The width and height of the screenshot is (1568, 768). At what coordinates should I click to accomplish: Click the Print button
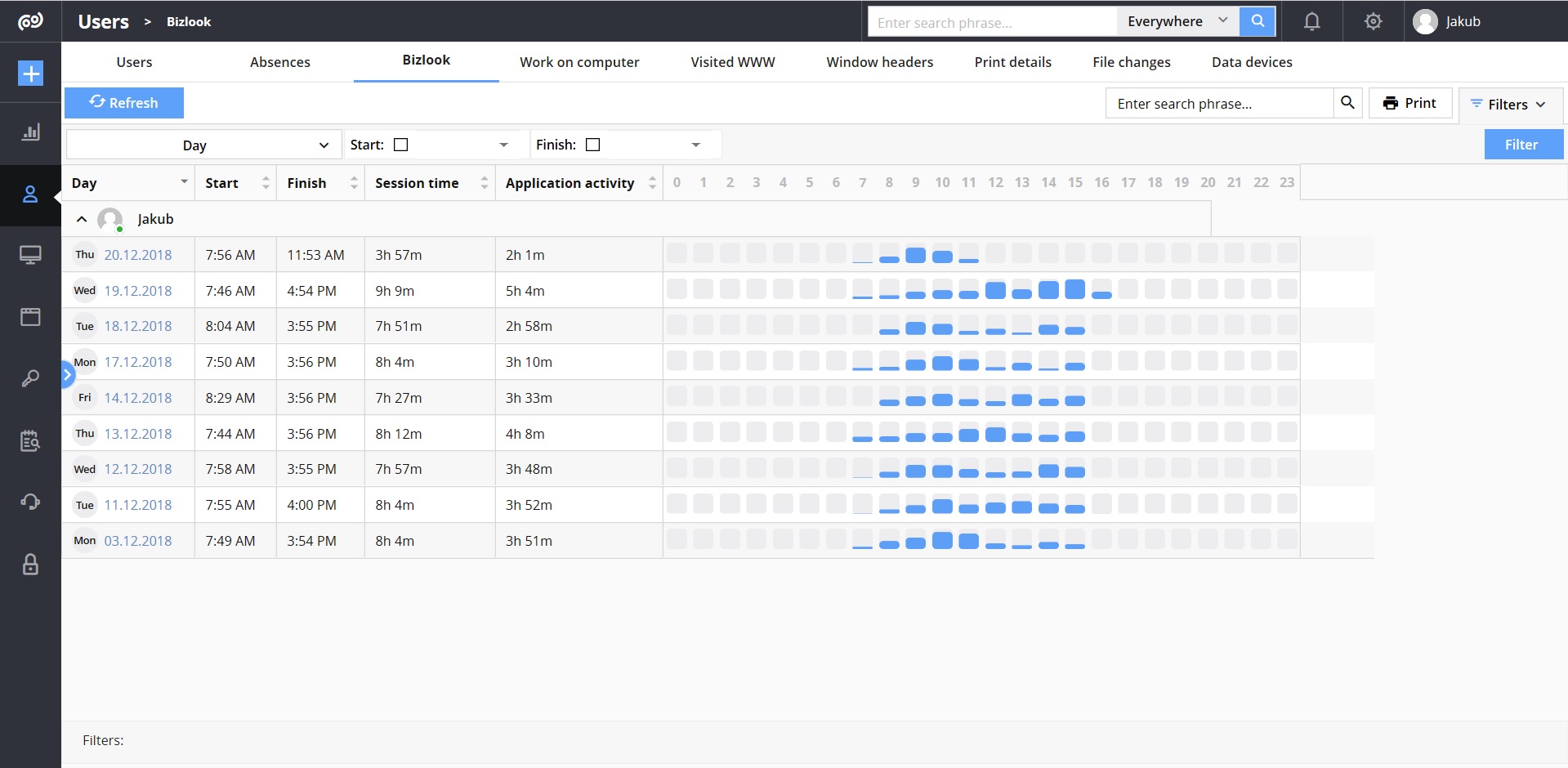[1409, 103]
